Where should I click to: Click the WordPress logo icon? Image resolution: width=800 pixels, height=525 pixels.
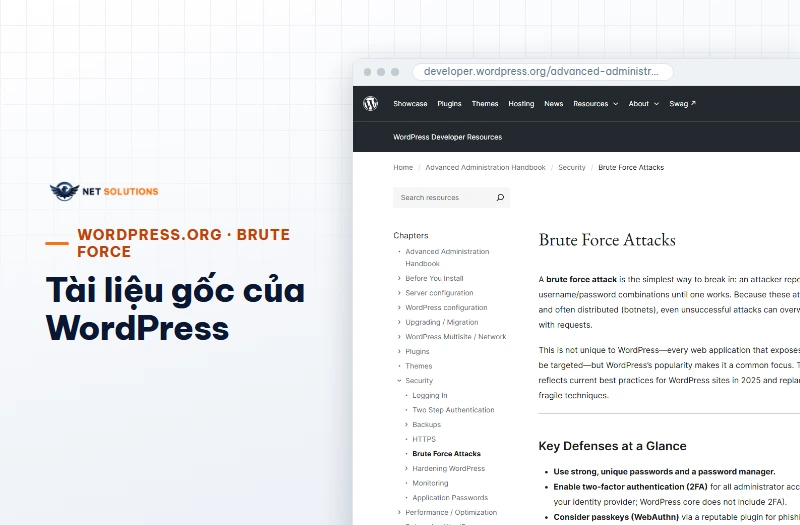[370, 104]
